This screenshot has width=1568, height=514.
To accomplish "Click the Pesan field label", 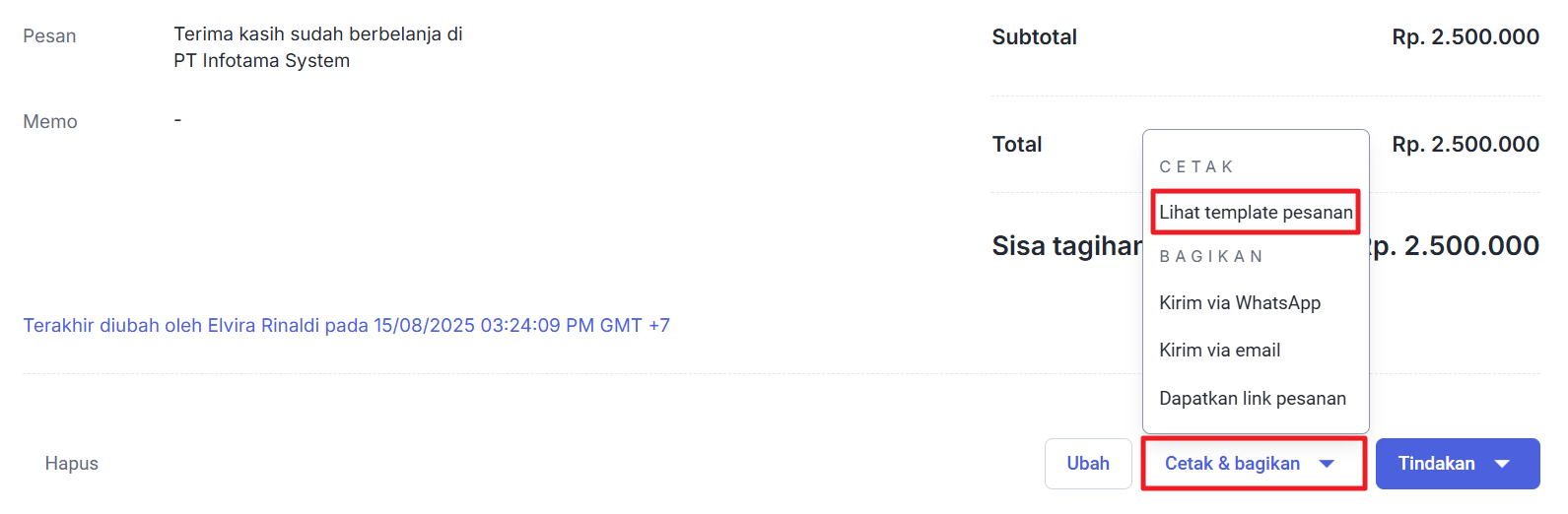I will [49, 36].
